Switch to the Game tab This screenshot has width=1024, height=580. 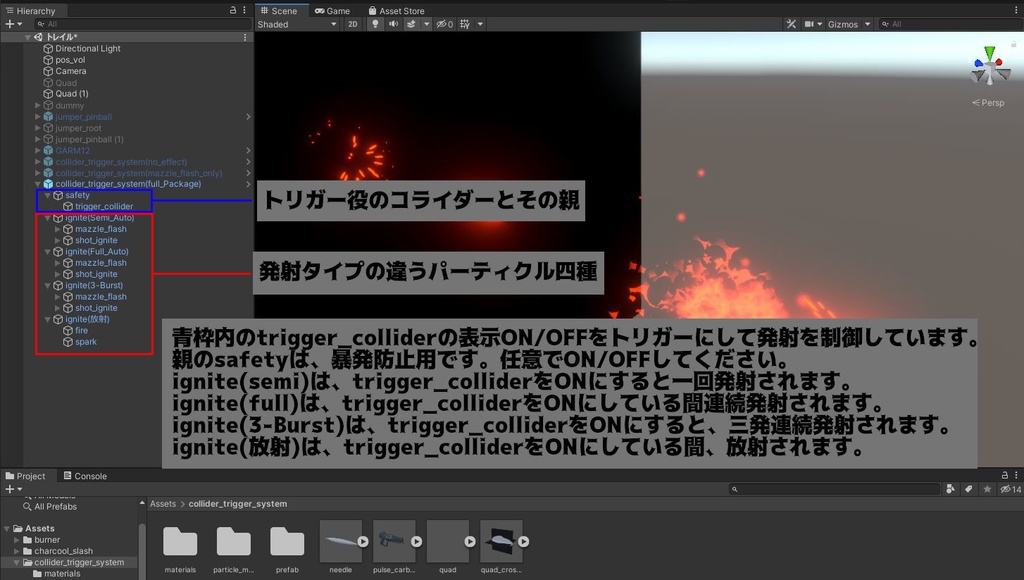click(334, 11)
